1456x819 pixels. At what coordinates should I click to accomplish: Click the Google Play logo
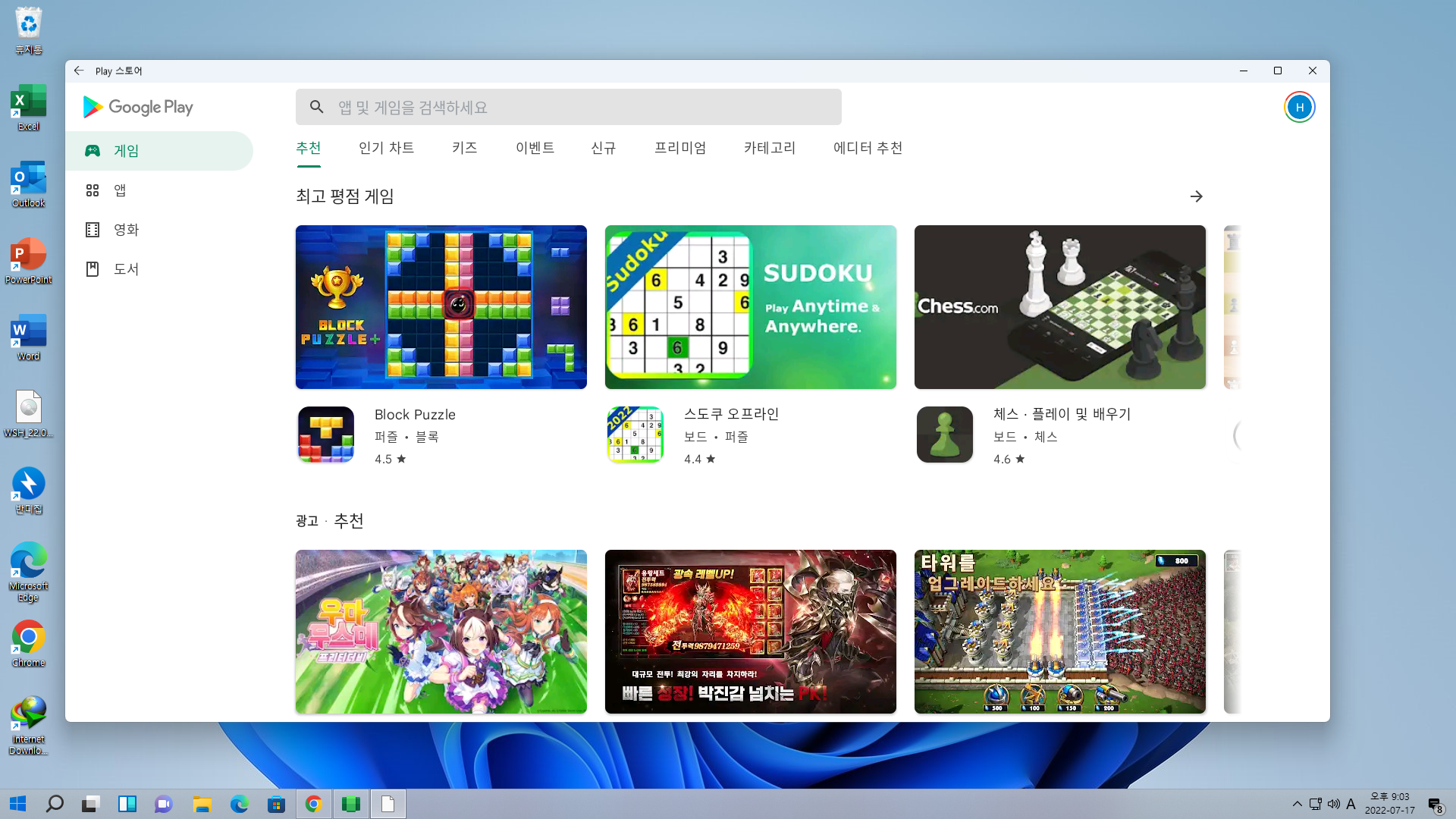coord(138,107)
